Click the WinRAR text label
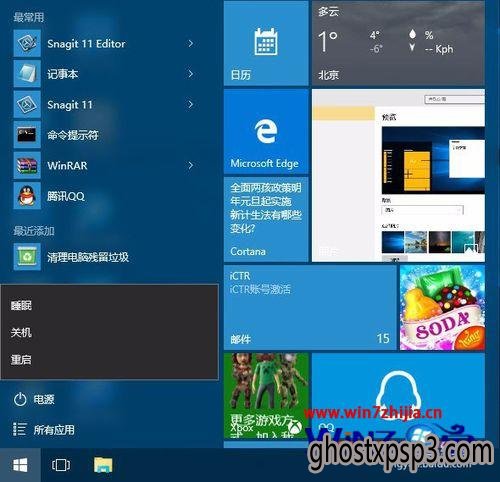 pyautogui.click(x=67, y=166)
